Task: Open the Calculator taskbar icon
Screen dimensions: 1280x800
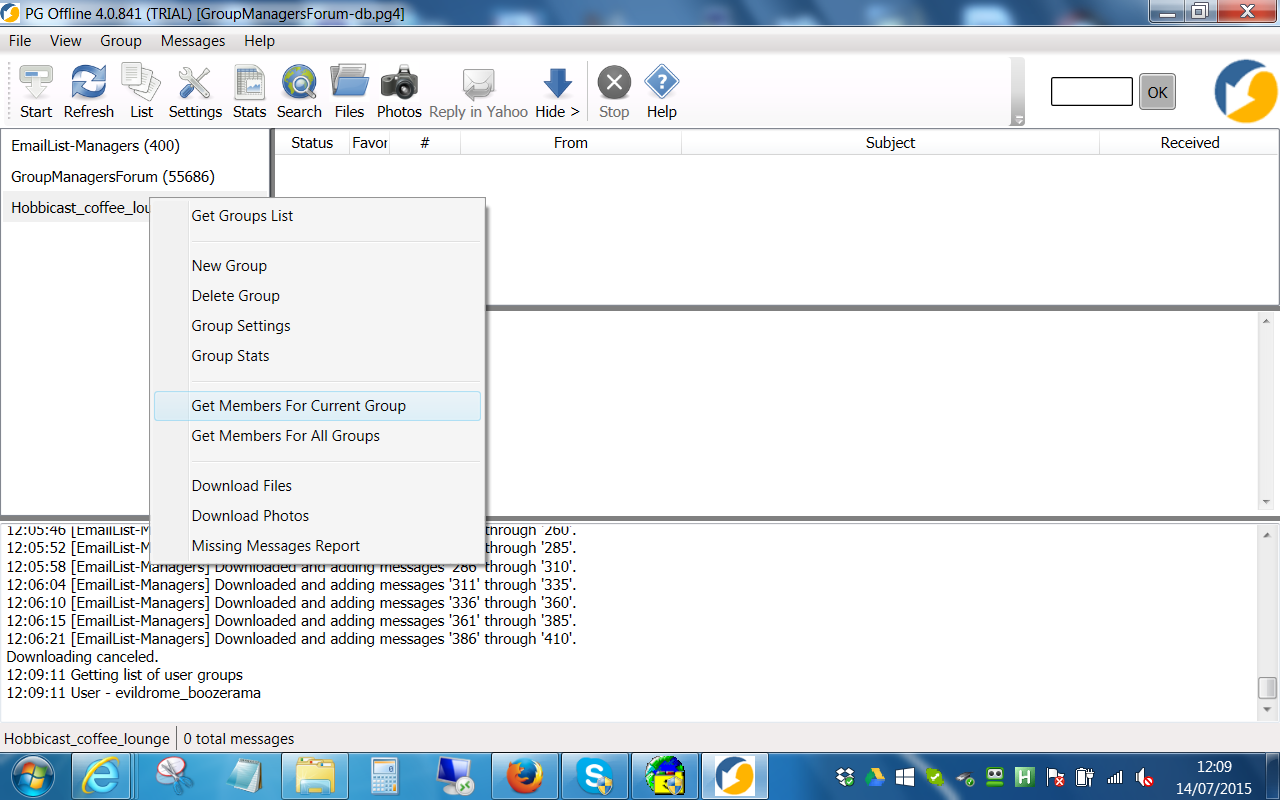Action: (x=385, y=776)
